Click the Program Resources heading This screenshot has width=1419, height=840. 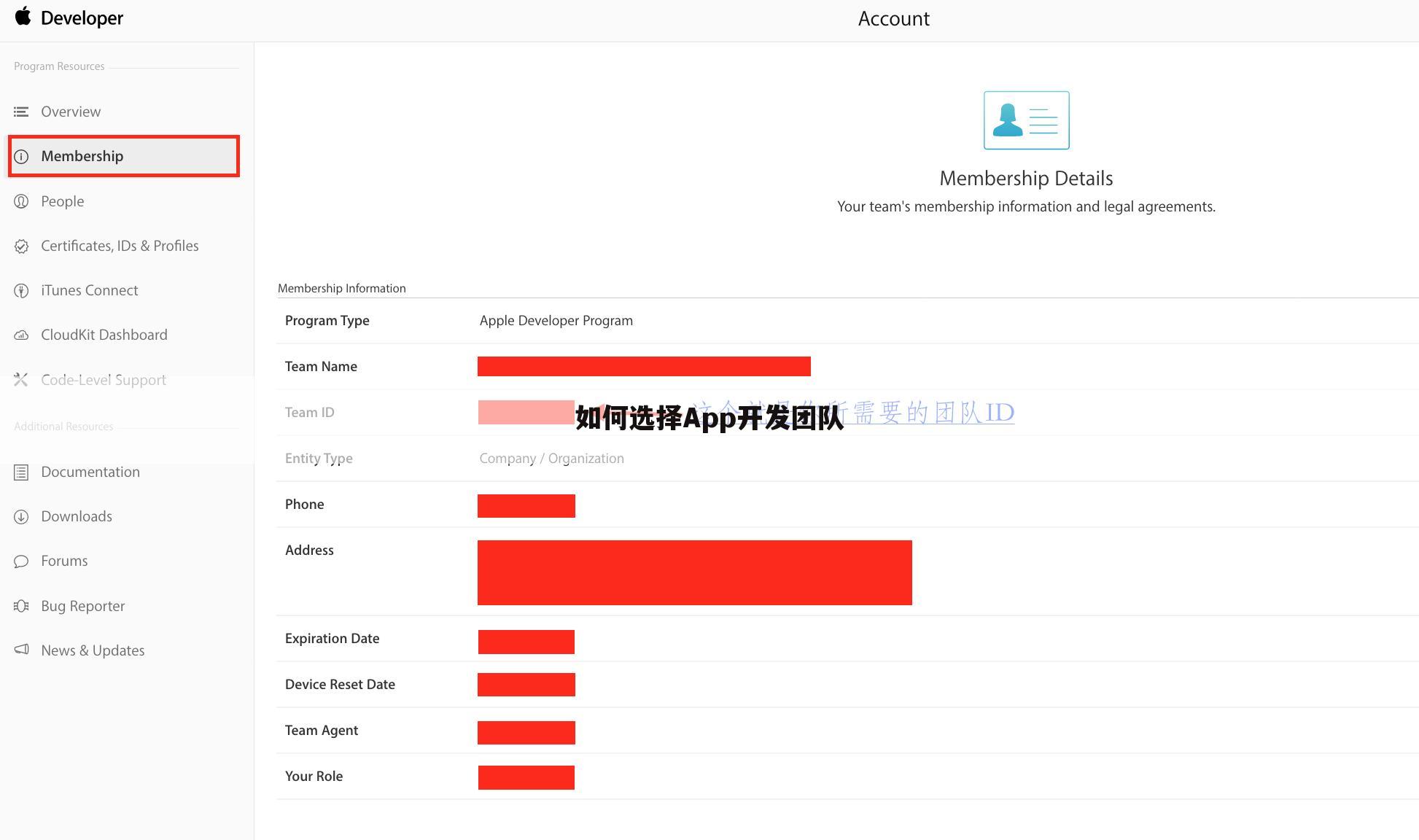click(x=59, y=66)
